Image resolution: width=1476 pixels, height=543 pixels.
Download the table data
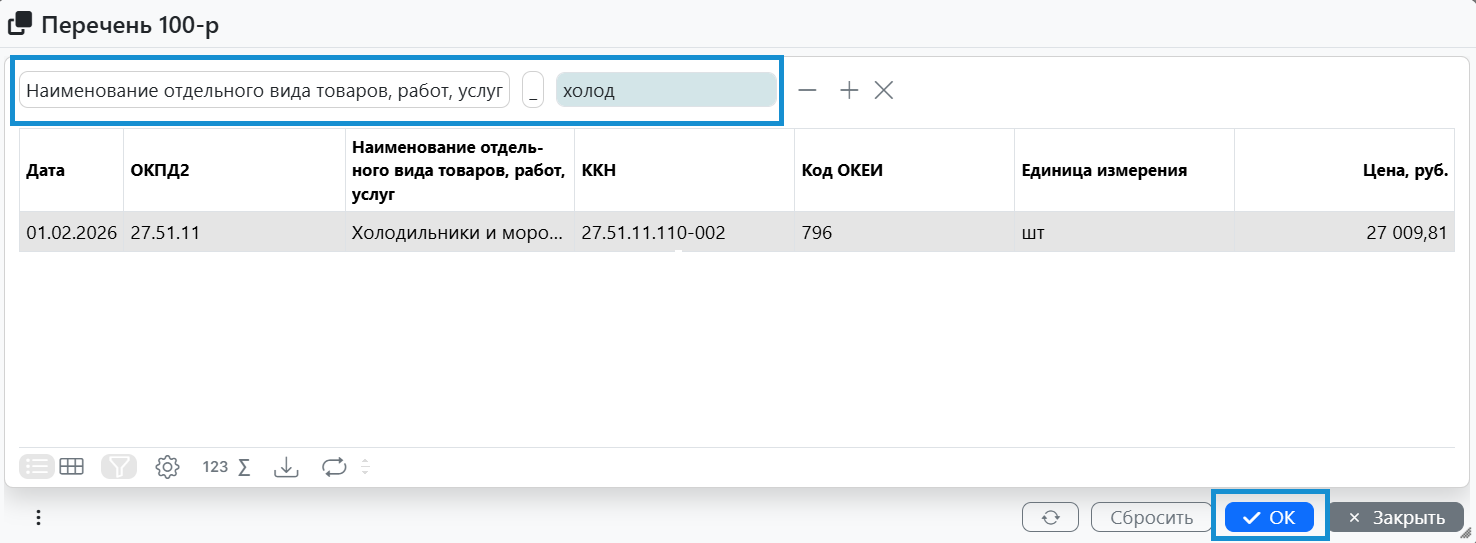[x=286, y=466]
